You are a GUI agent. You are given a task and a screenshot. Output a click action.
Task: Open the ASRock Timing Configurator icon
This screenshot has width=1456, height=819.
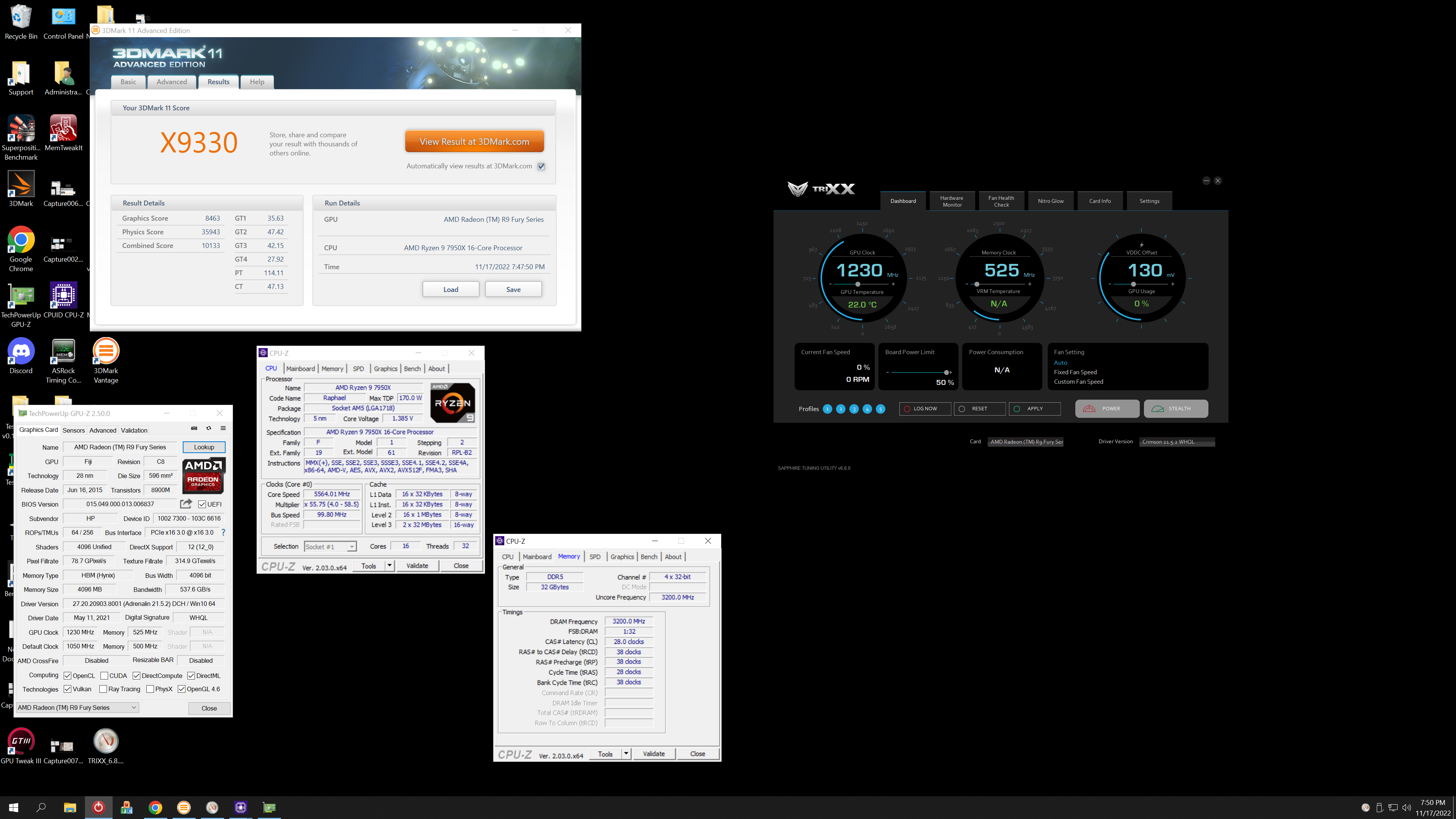click(63, 361)
